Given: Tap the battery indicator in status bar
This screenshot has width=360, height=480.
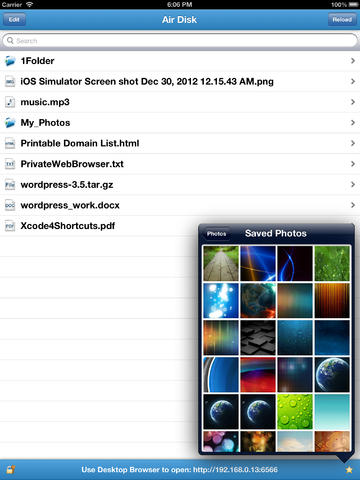Looking at the screenshot, I should point(353,4).
